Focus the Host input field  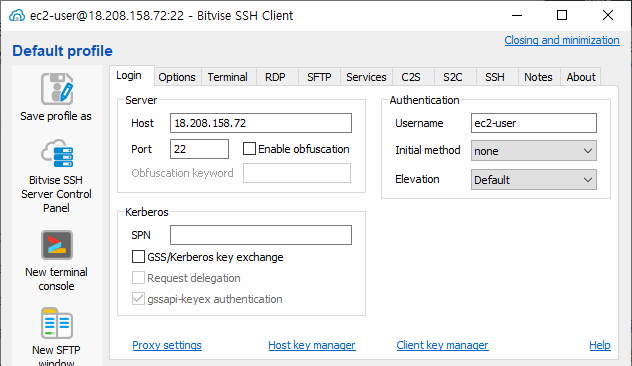tap(261, 123)
